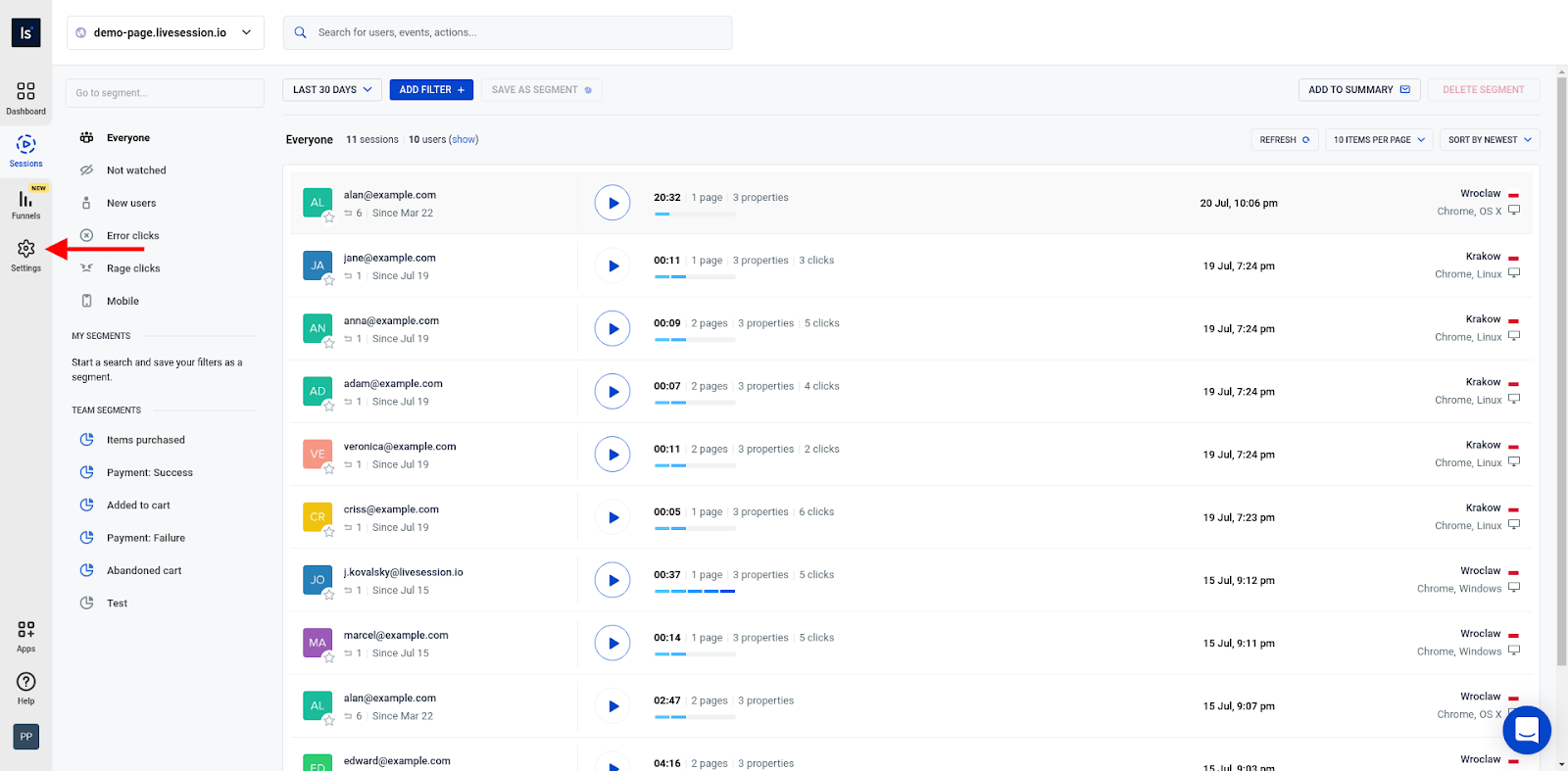The image size is (1568, 771).
Task: Click the VE avatar for veronica@example.com
Action: coord(318,455)
